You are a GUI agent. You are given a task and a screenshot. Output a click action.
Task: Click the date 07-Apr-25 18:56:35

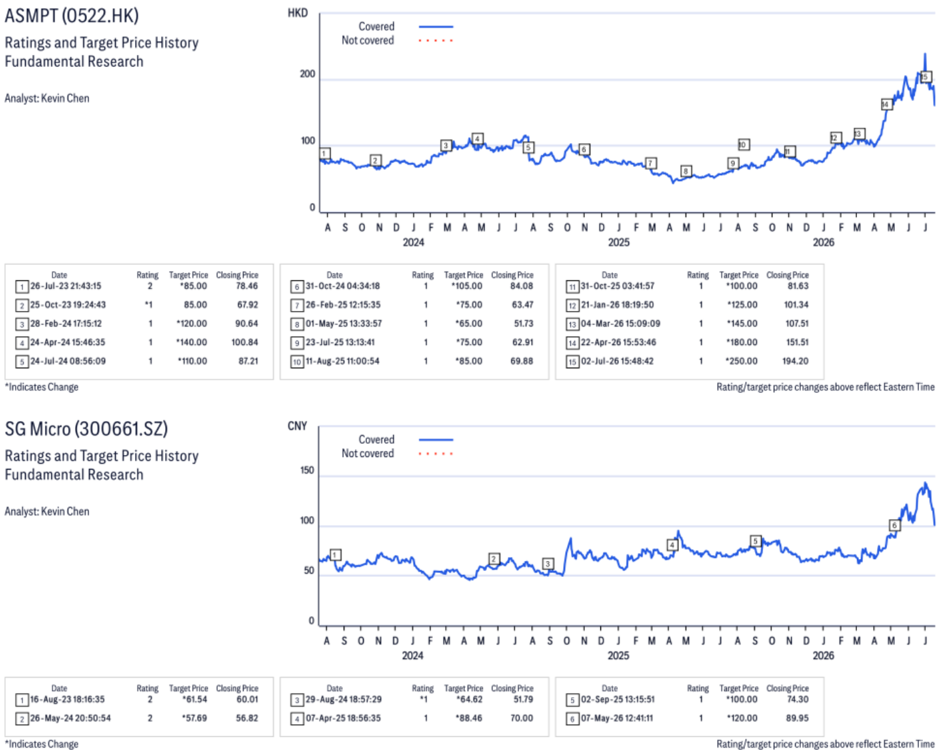click(343, 718)
